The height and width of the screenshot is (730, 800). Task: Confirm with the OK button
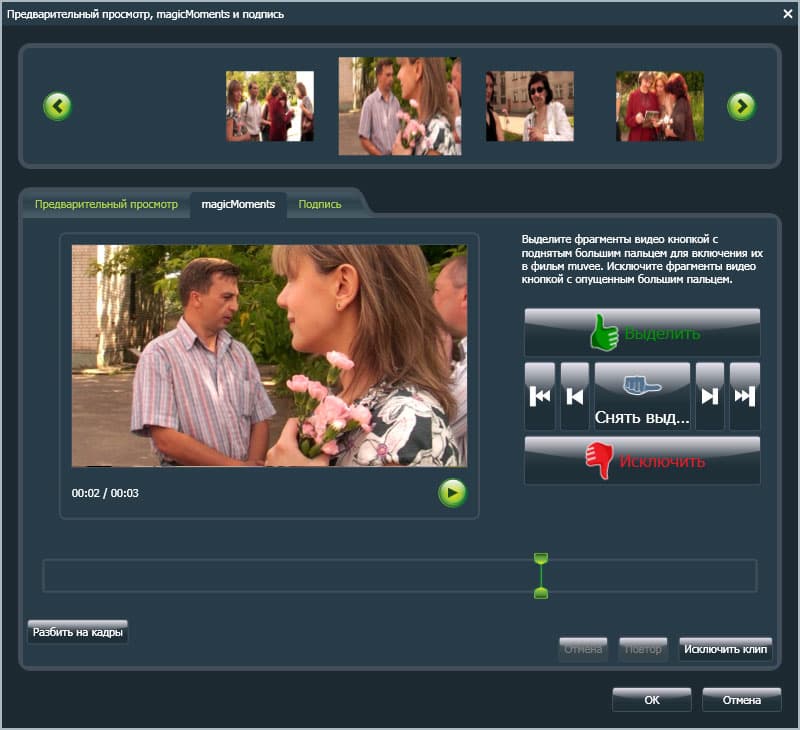652,700
